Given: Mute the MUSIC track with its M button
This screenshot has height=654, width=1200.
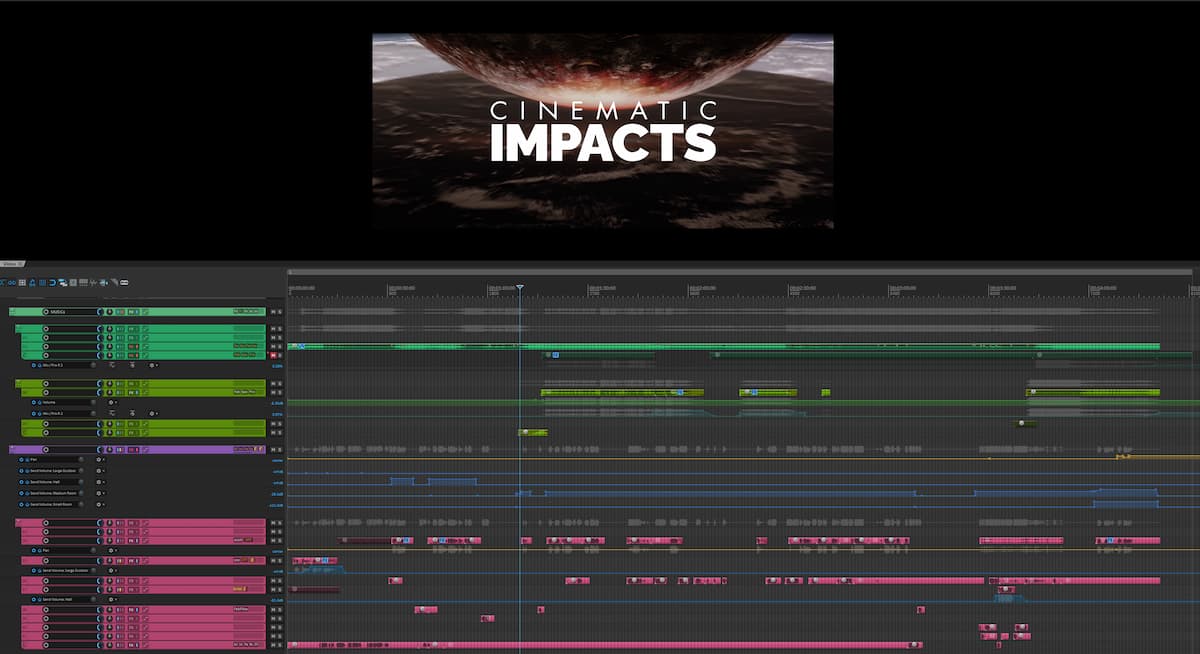Looking at the screenshot, I should (x=273, y=311).
